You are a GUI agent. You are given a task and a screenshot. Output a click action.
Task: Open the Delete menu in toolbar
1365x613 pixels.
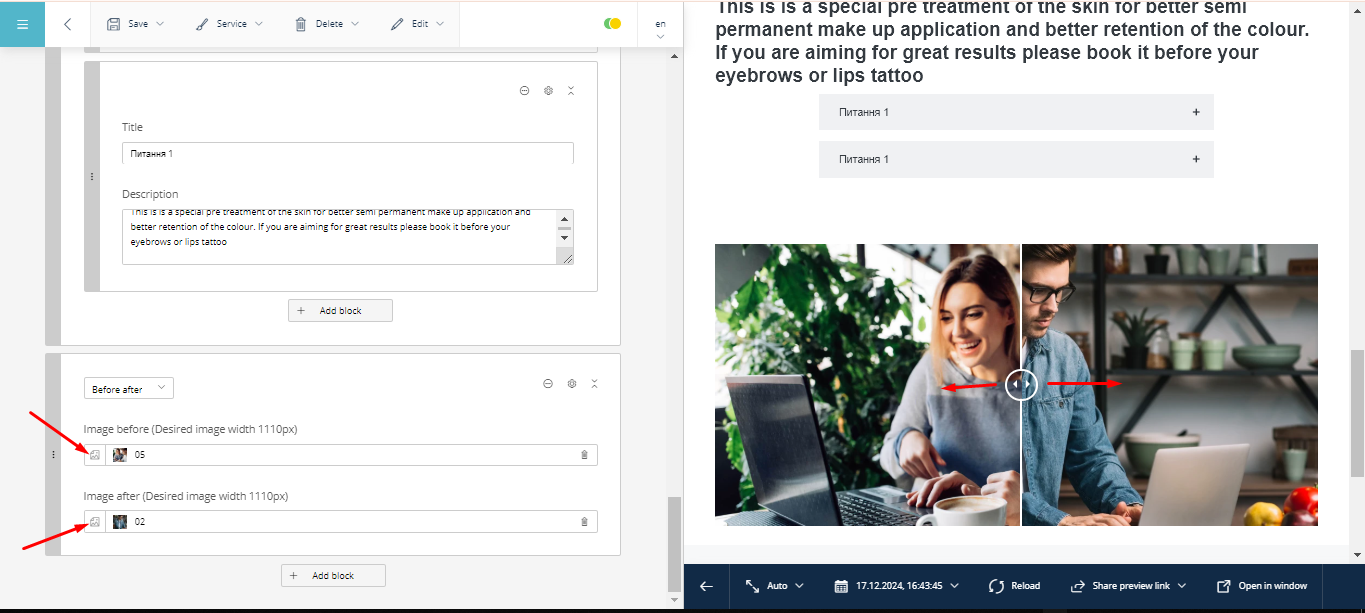(327, 24)
